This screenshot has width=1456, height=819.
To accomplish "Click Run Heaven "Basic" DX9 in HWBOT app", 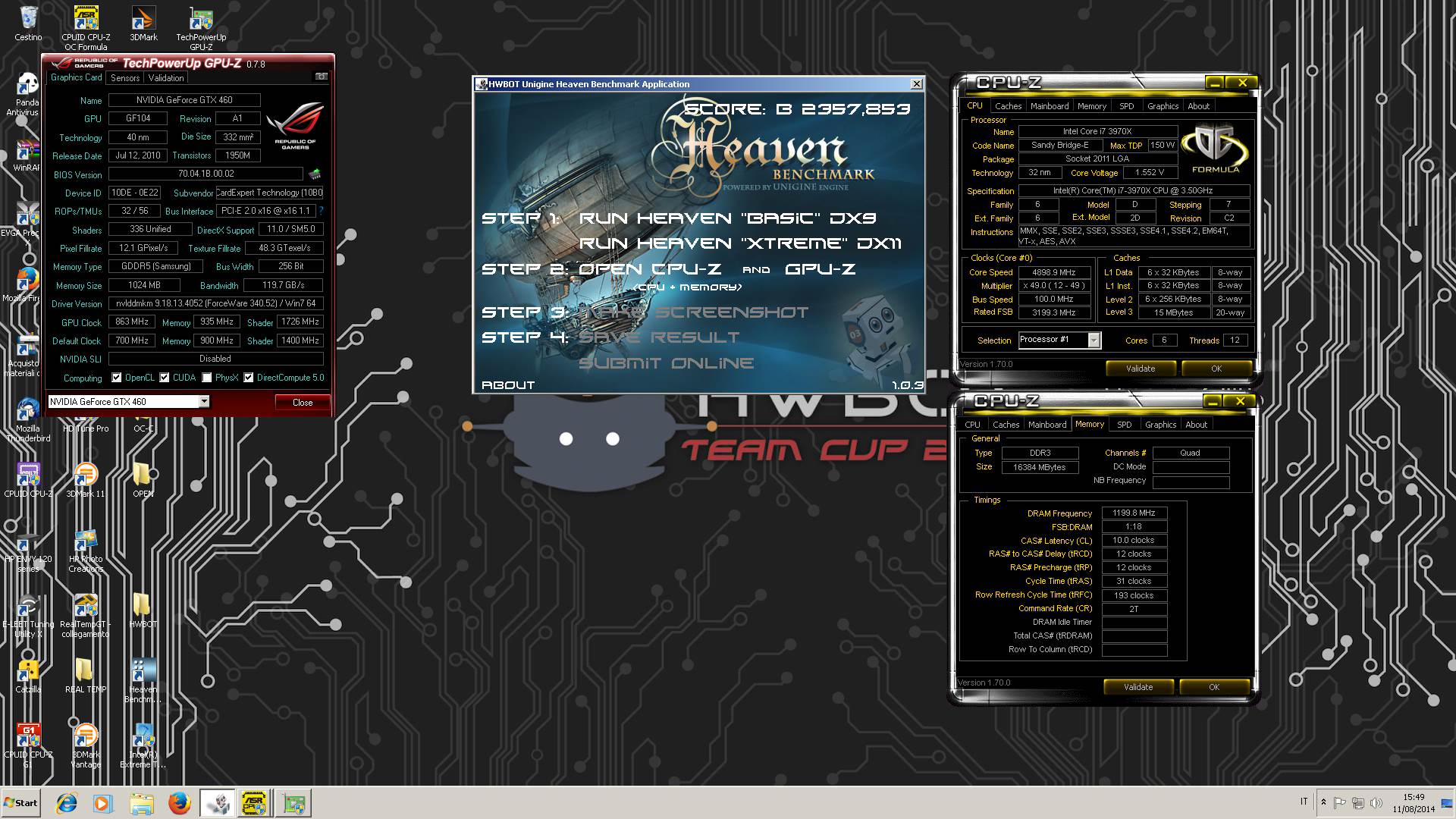I will coord(727,218).
